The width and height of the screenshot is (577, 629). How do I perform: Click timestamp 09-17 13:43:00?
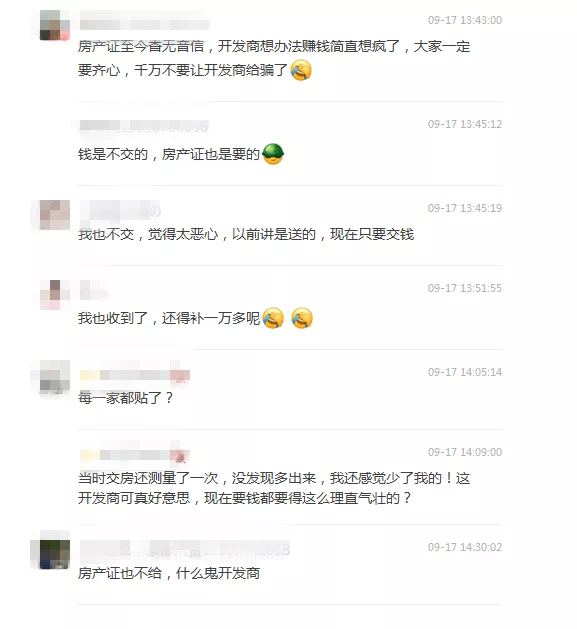click(465, 20)
